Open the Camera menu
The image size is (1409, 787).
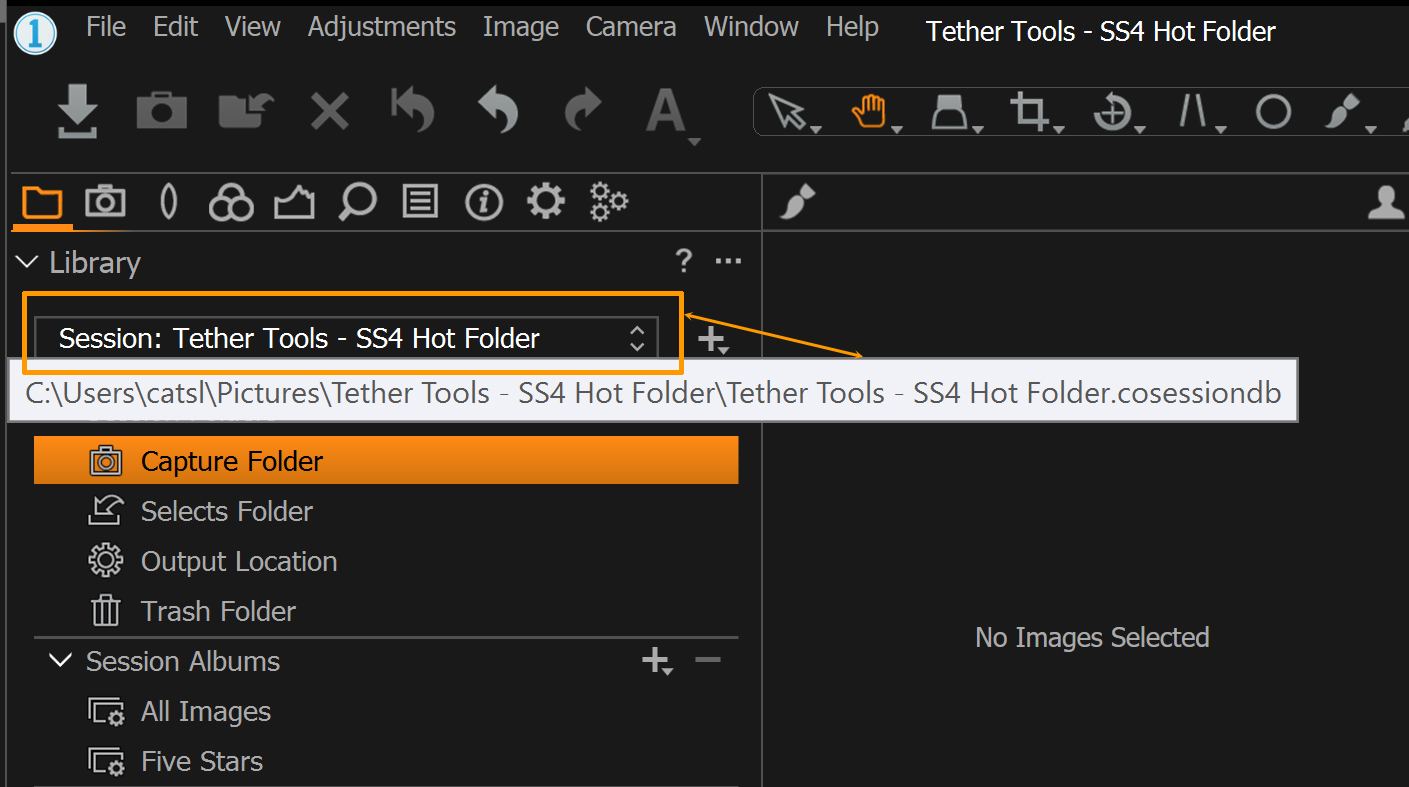tap(630, 27)
